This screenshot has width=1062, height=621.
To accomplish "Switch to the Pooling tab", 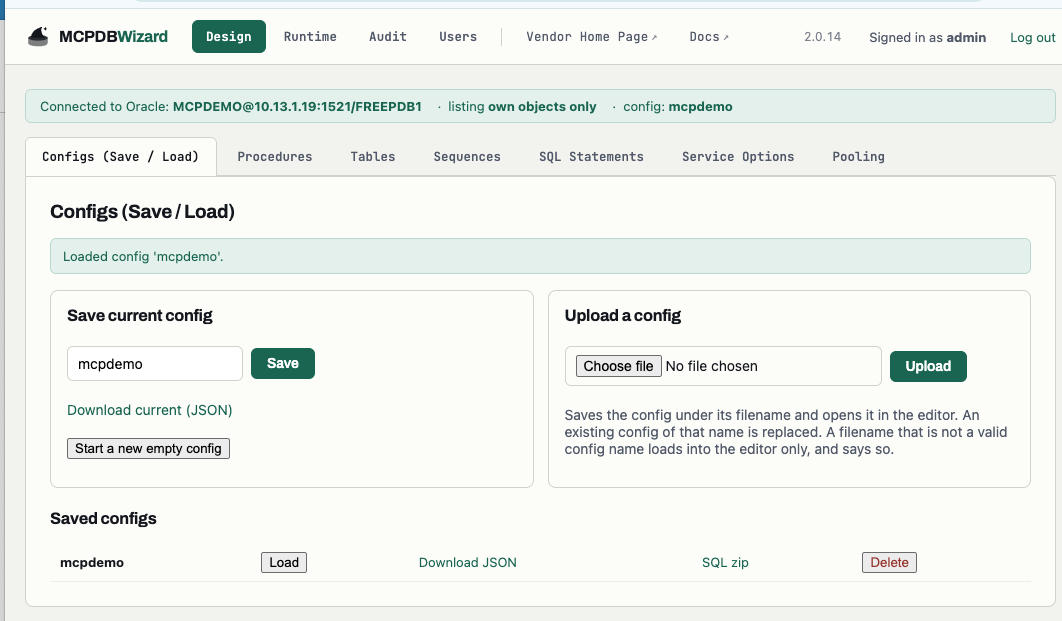I will [858, 156].
